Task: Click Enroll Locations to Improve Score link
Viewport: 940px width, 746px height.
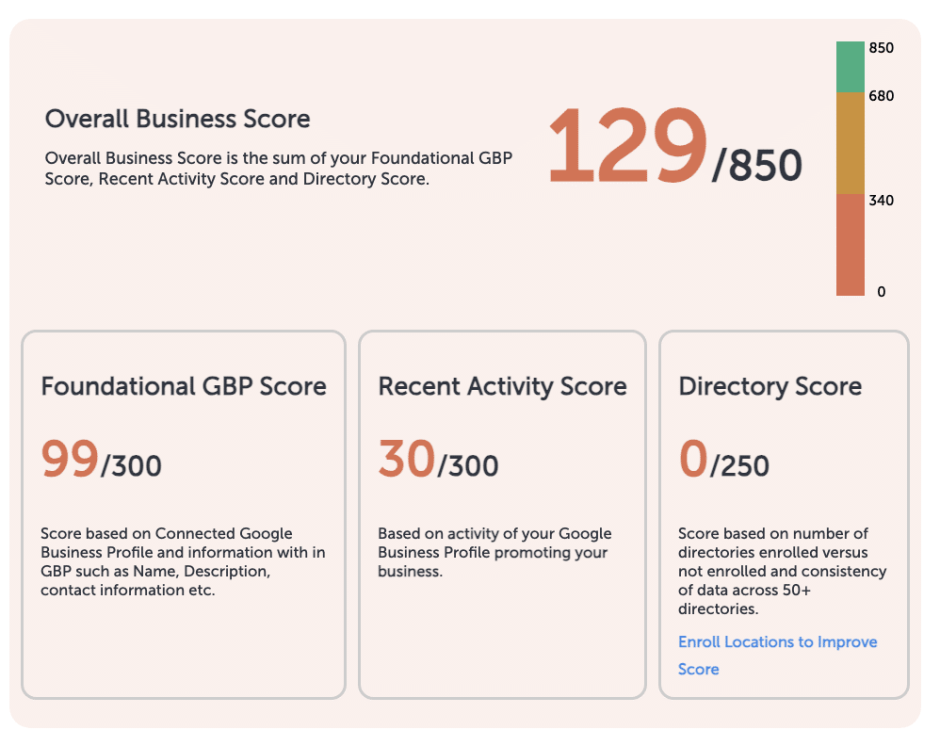Action: coord(778,655)
